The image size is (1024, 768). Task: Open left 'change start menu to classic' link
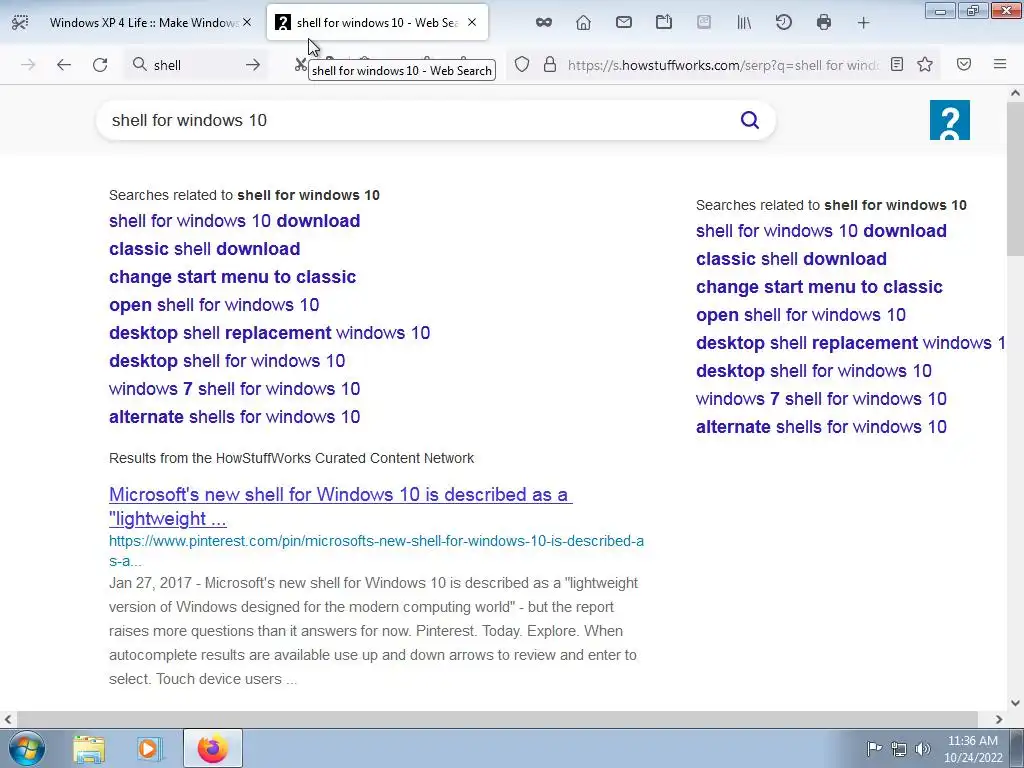coord(232,277)
